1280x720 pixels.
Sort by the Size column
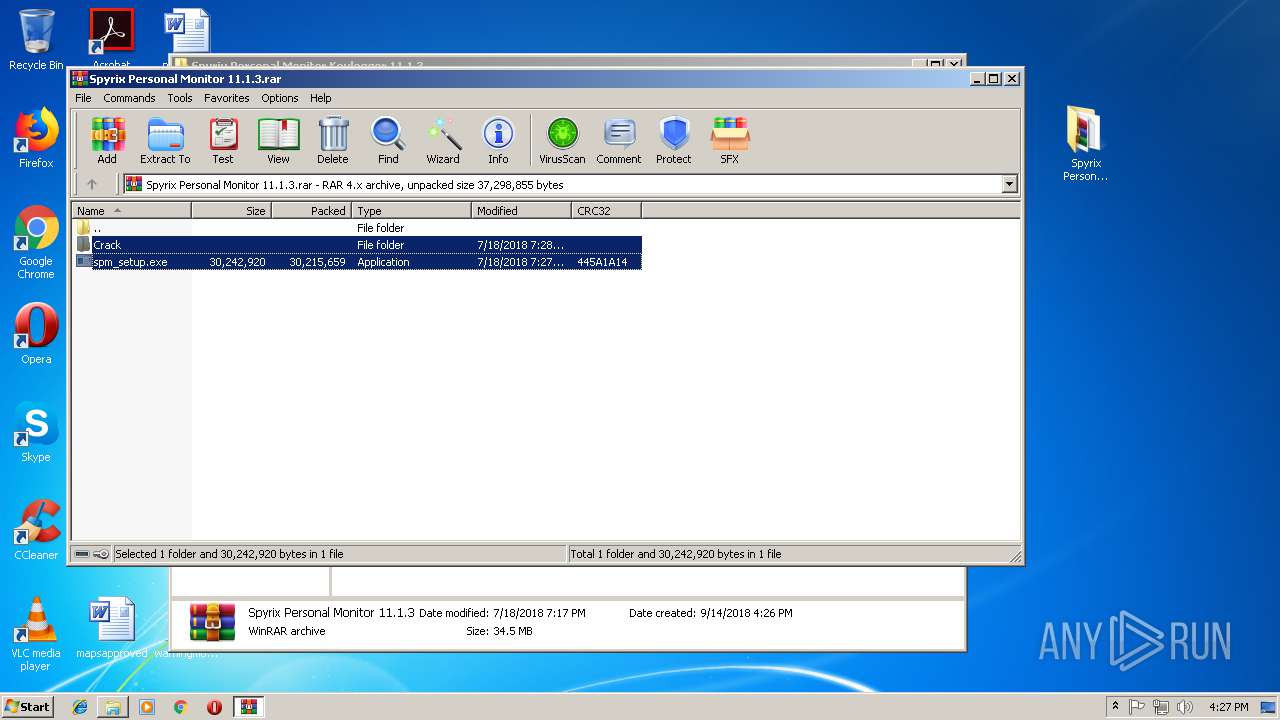click(231, 210)
